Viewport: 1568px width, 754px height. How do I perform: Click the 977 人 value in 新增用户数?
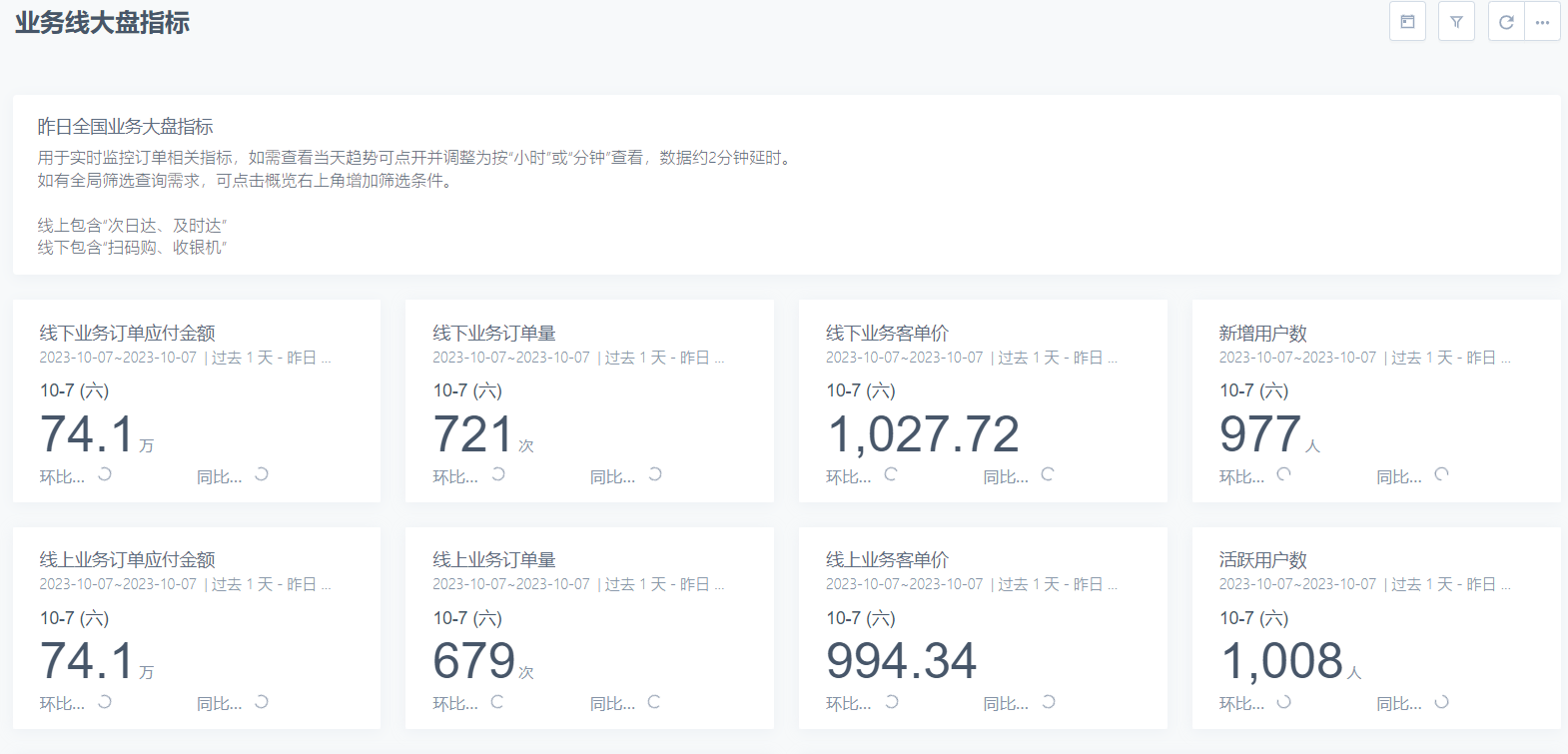(x=1270, y=435)
